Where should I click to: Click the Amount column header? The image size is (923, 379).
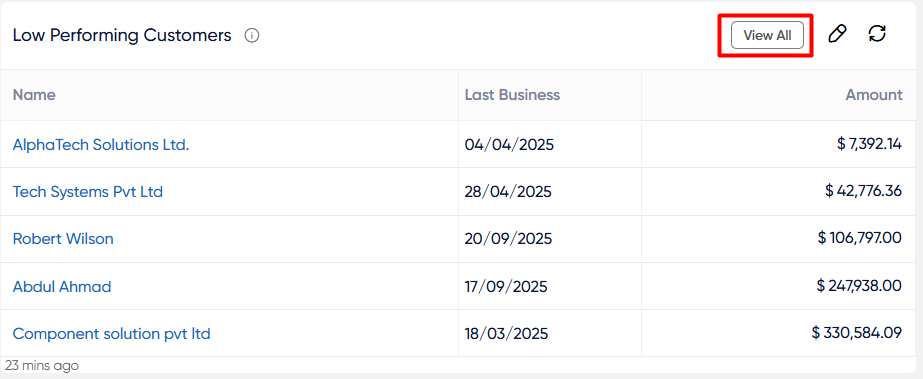tap(874, 95)
